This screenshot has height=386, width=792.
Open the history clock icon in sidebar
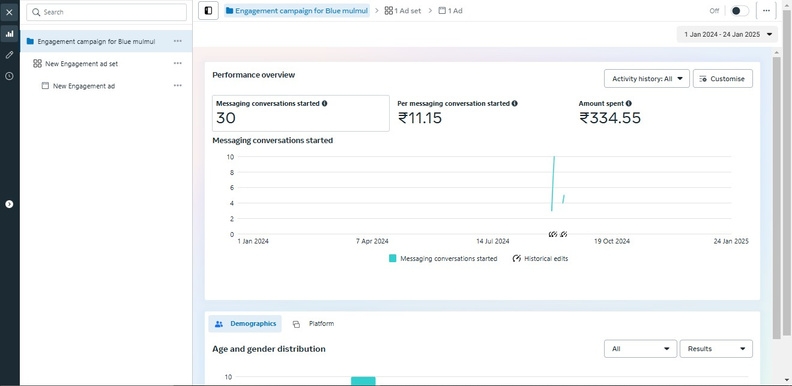pyautogui.click(x=9, y=76)
